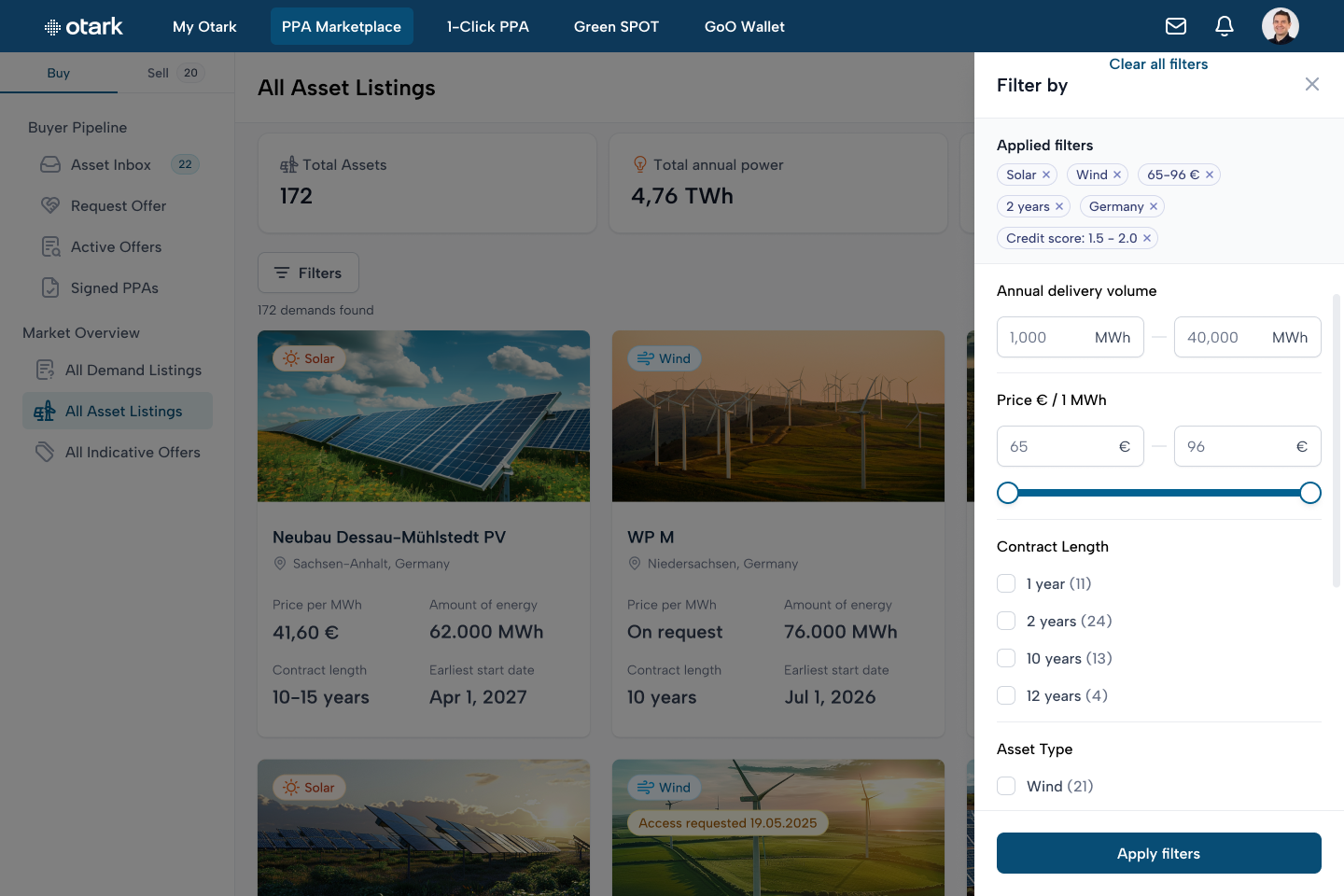This screenshot has height=896, width=1344.
Task: Open PPA Marketplace tab
Action: (x=342, y=26)
